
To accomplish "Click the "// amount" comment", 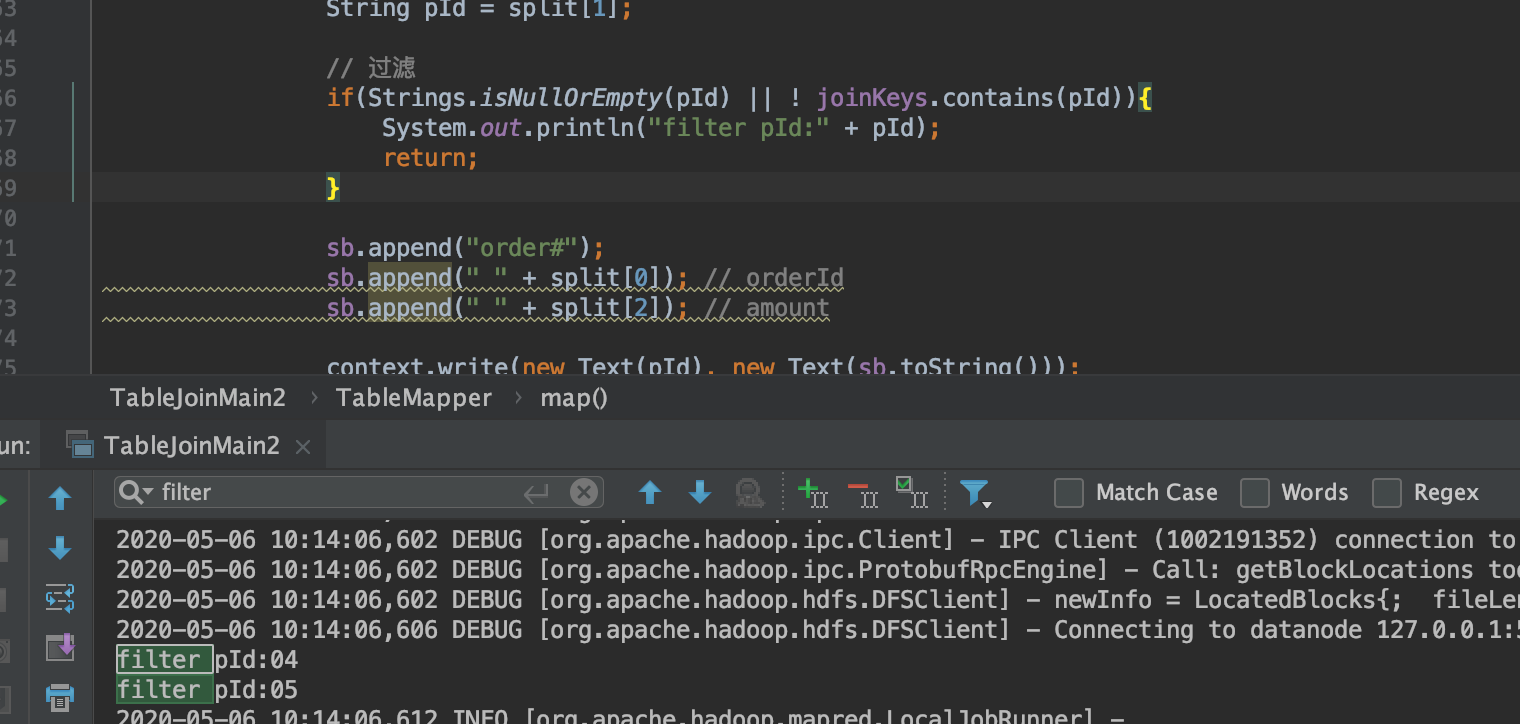I will point(766,308).
